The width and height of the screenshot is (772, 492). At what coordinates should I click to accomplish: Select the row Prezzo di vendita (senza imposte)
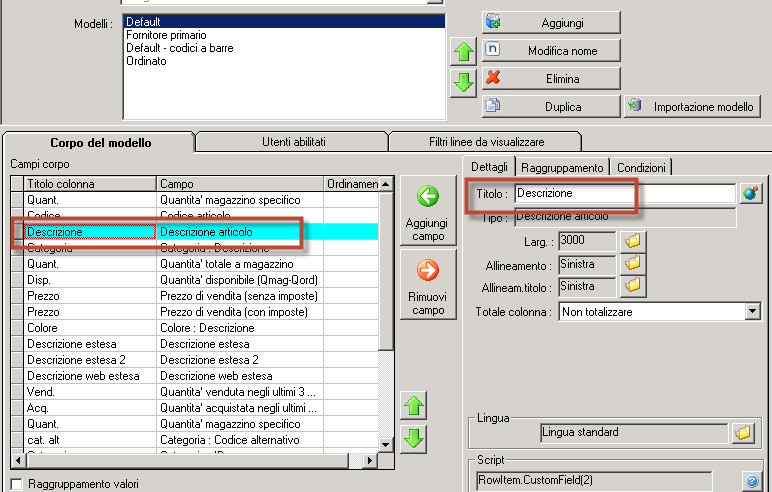pos(201,296)
